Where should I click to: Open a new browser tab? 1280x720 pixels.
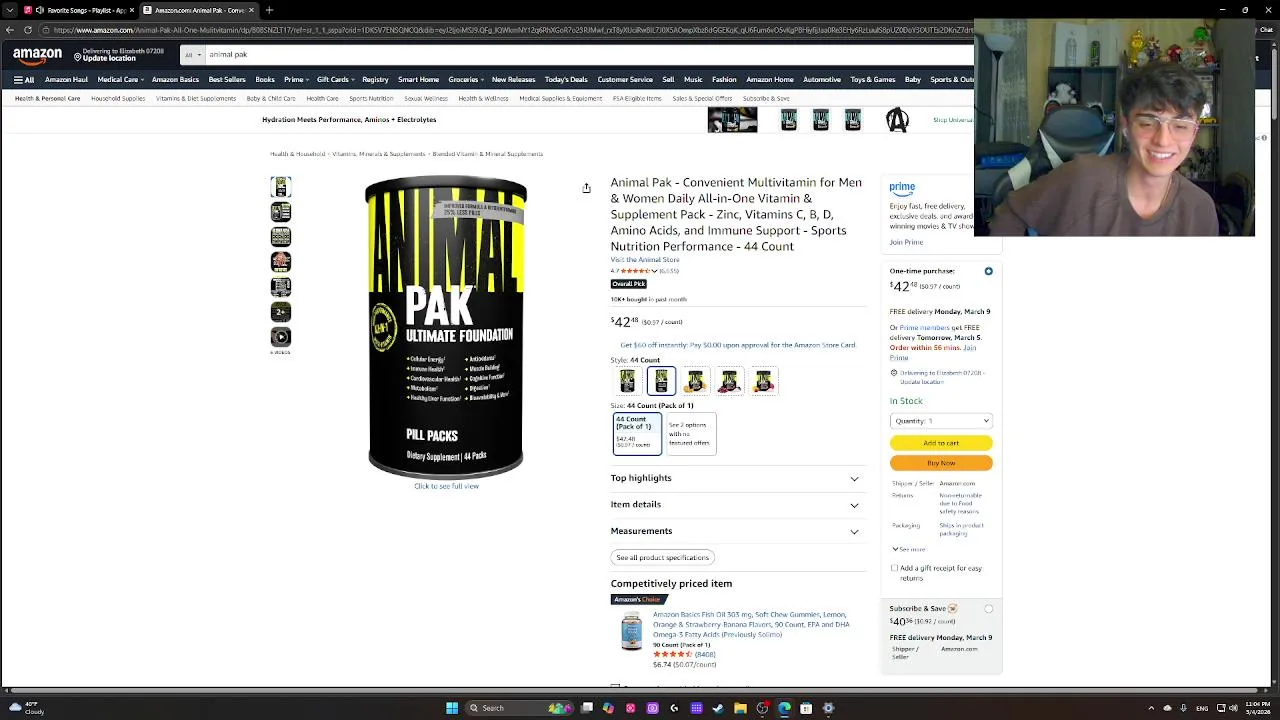269,10
